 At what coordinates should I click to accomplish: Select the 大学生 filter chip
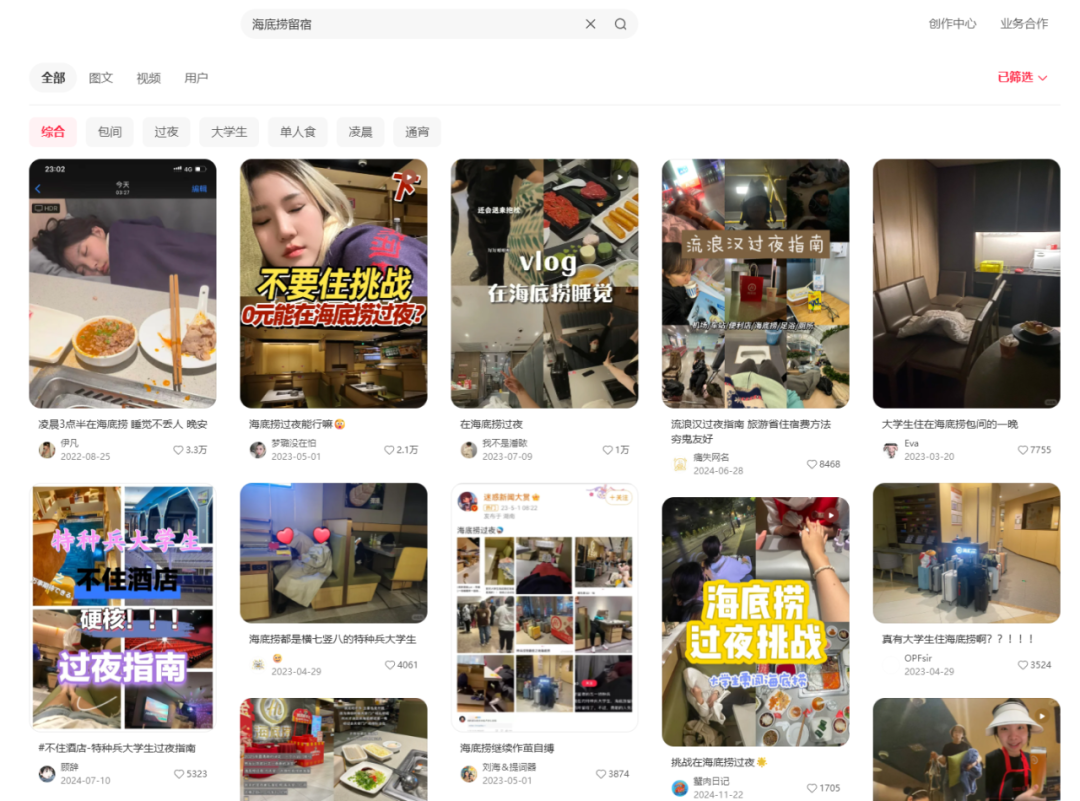[x=229, y=132]
